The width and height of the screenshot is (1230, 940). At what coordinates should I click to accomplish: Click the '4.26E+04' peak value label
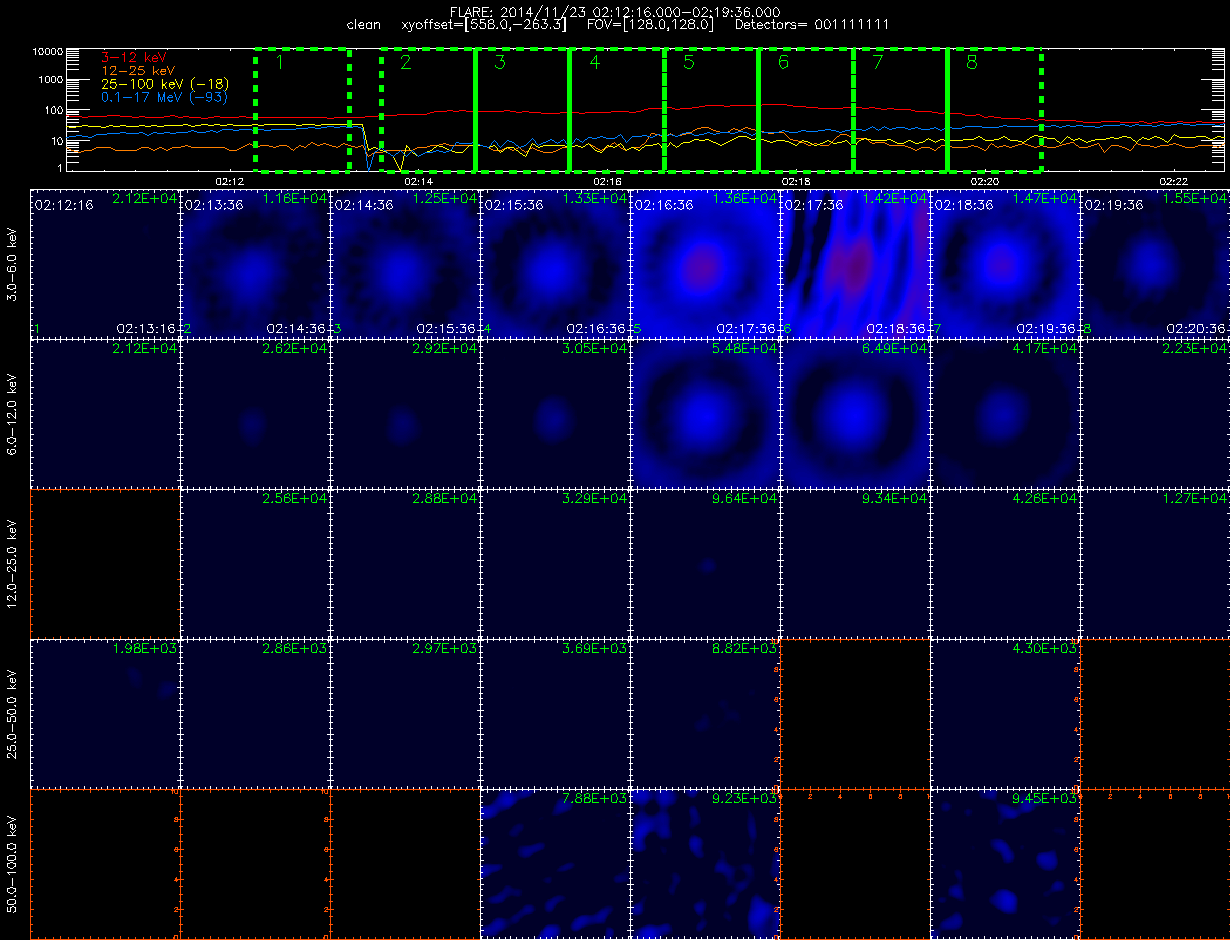(x=1045, y=499)
